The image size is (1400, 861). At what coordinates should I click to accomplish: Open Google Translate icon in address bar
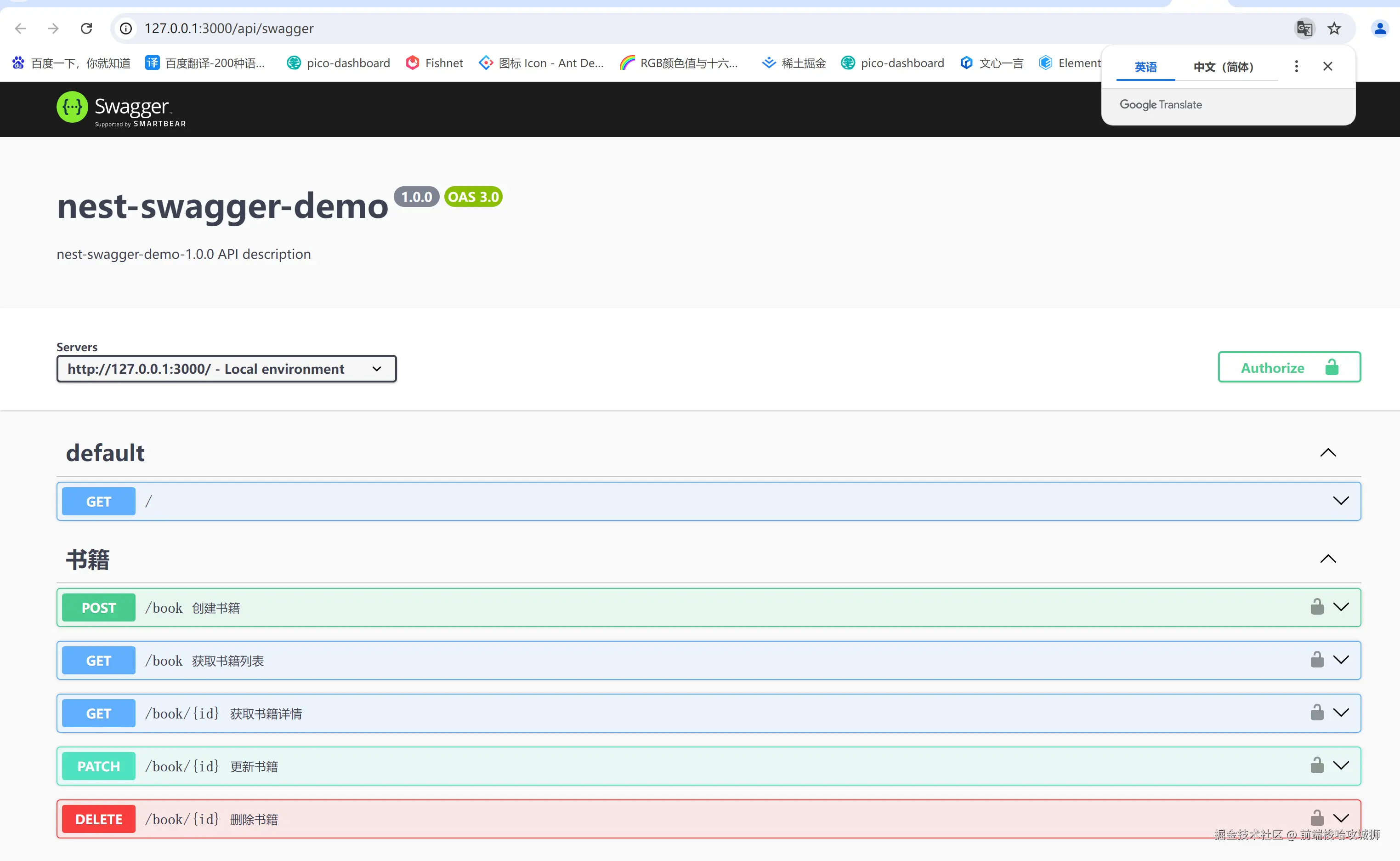tap(1304, 29)
